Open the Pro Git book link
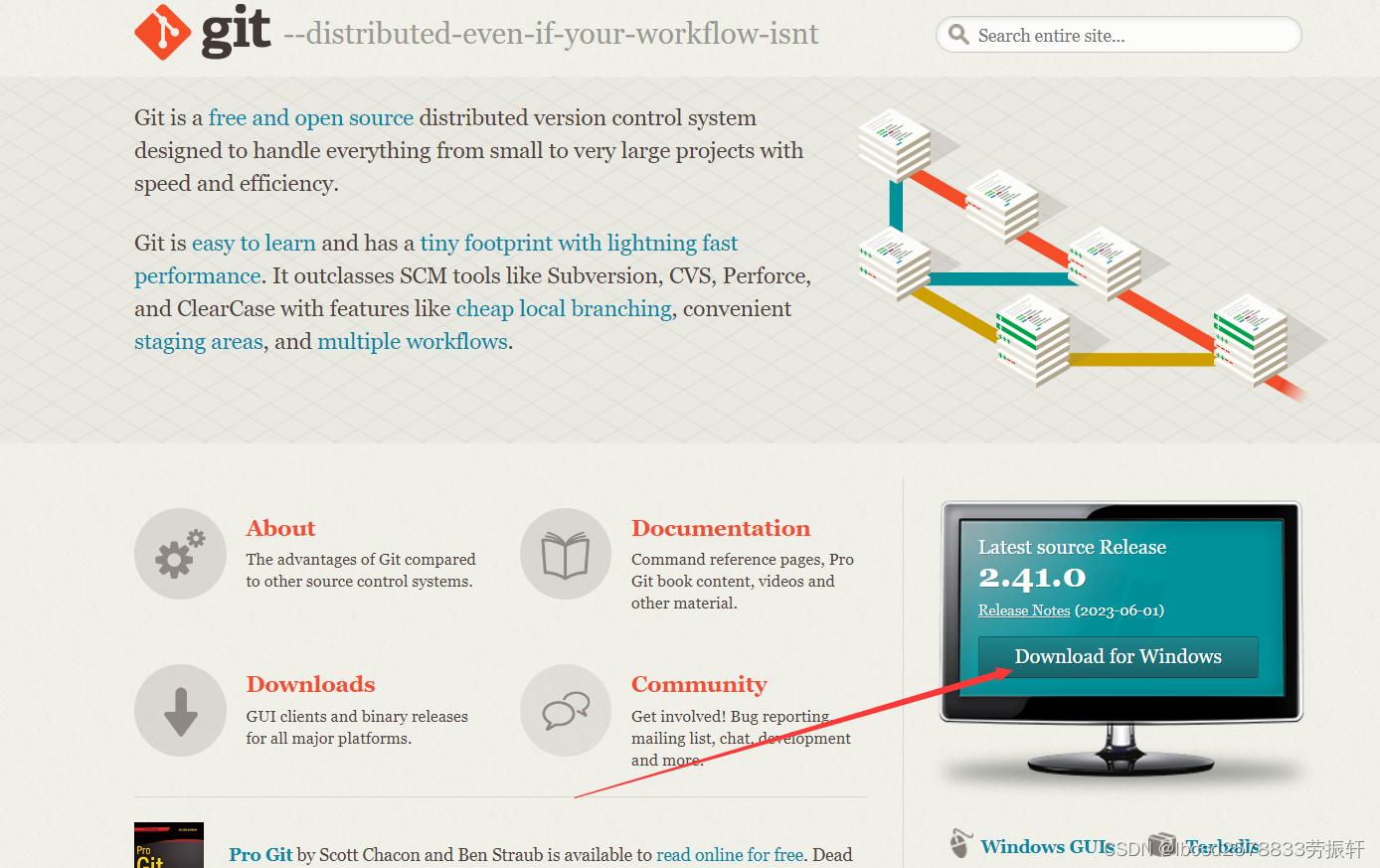The width and height of the screenshot is (1380, 868). point(260,854)
